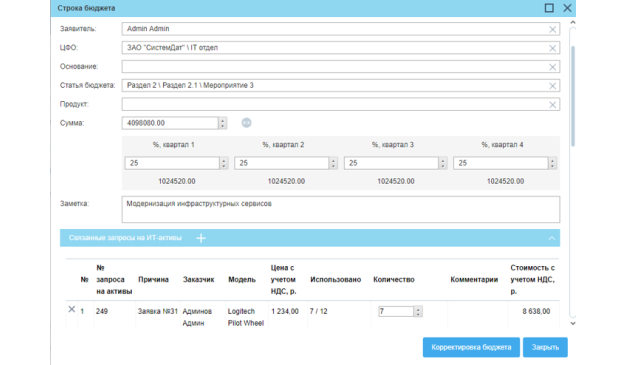Remove row 1 from the requests table

[72, 309]
